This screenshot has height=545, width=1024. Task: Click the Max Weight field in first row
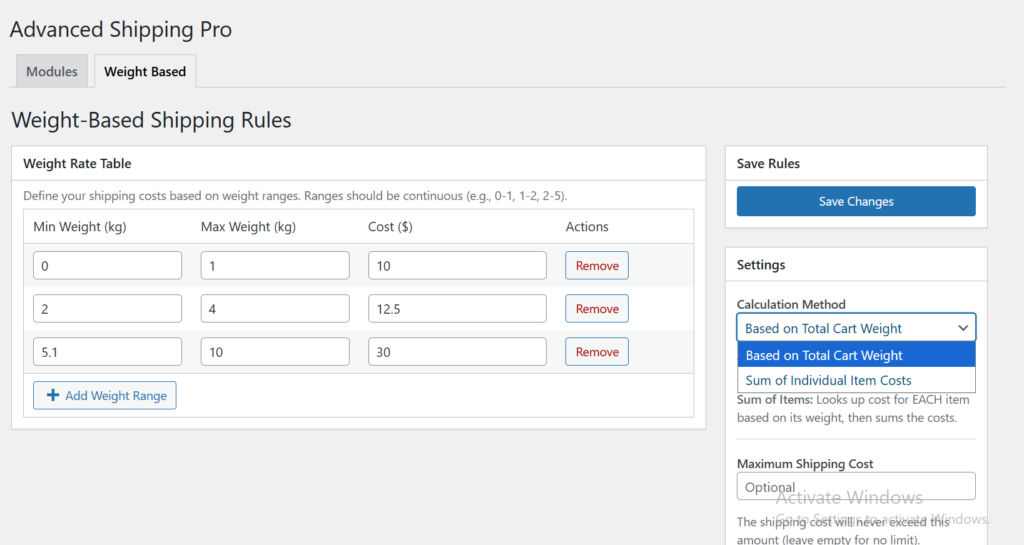coord(275,266)
